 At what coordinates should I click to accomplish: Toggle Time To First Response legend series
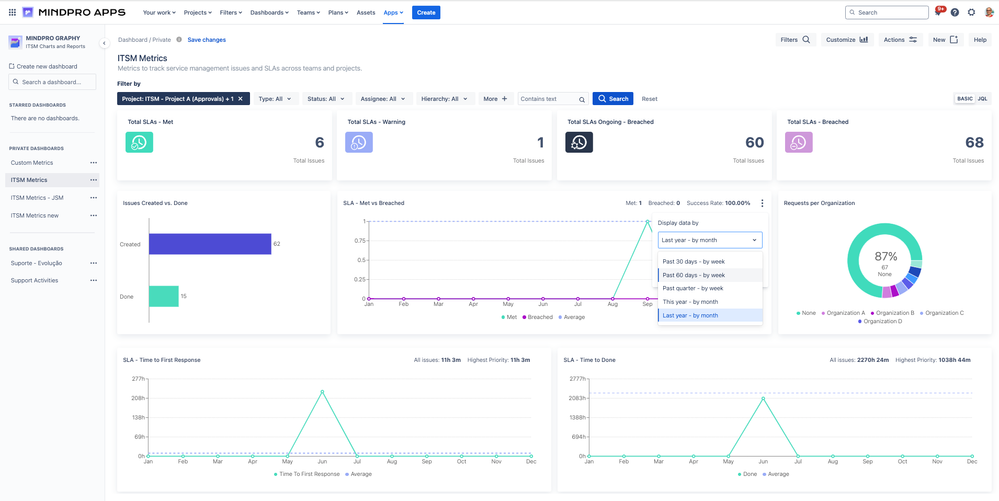(x=307, y=474)
